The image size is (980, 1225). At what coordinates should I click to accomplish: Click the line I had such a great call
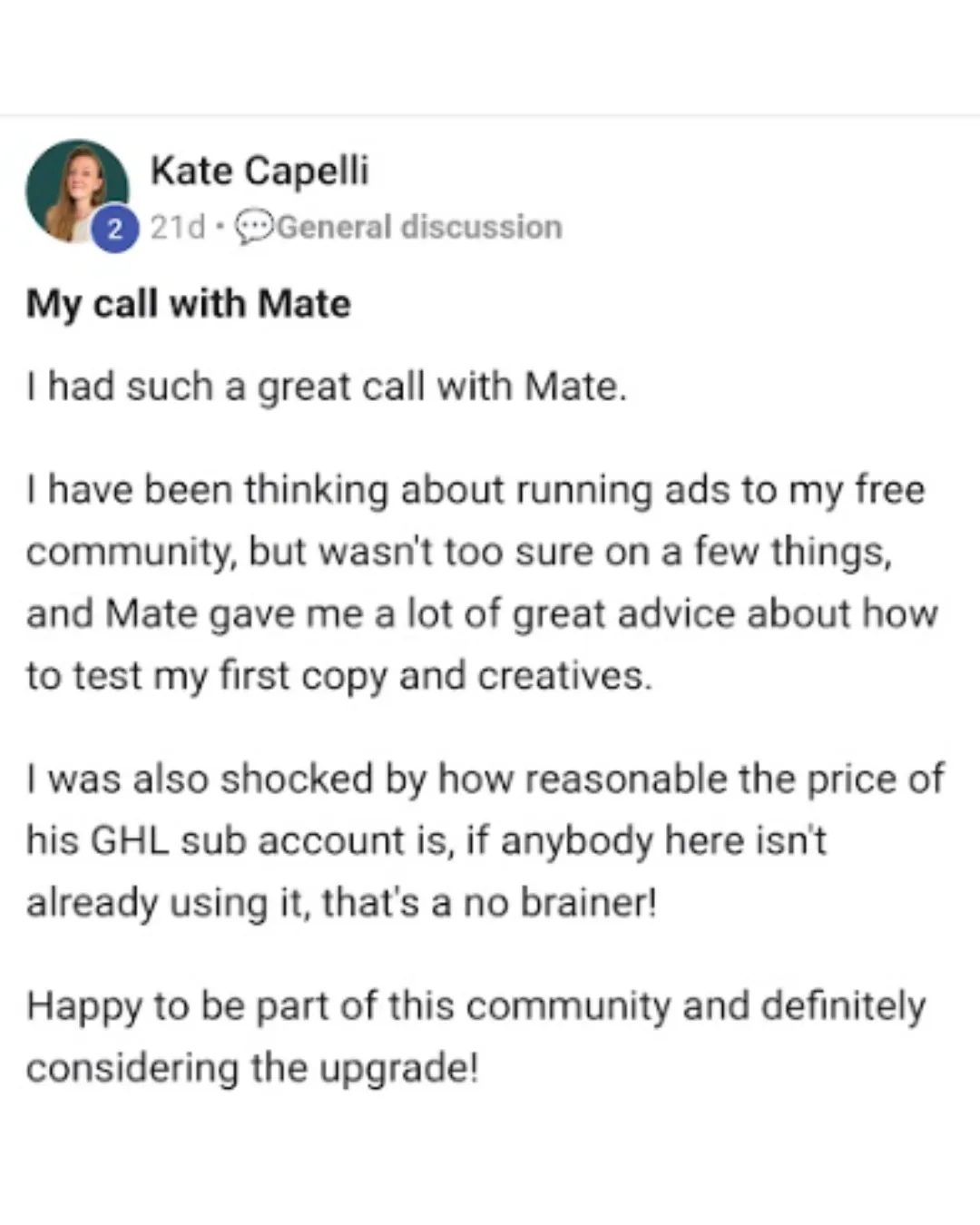[327, 387]
